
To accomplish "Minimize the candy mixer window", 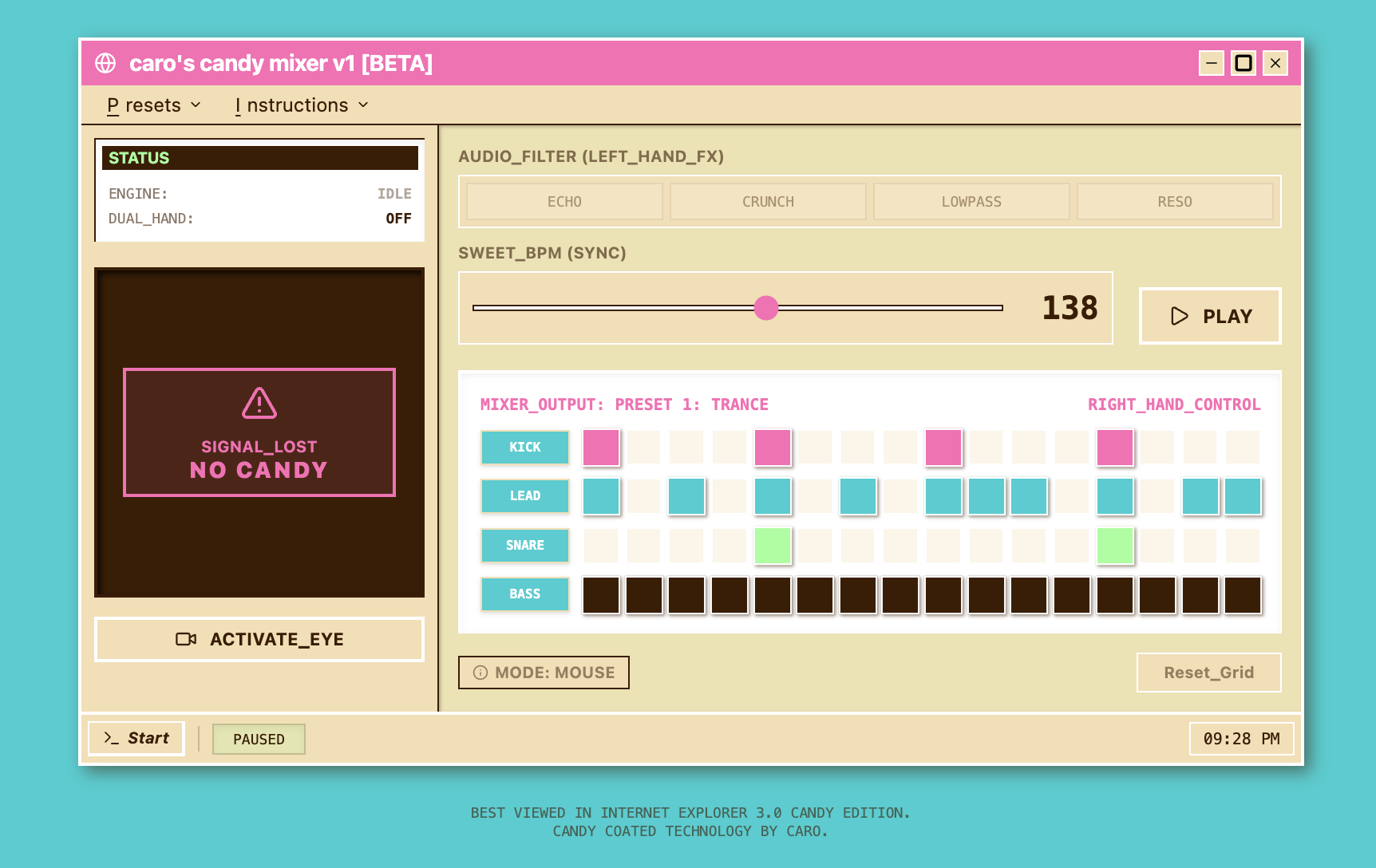I will coord(1211,63).
